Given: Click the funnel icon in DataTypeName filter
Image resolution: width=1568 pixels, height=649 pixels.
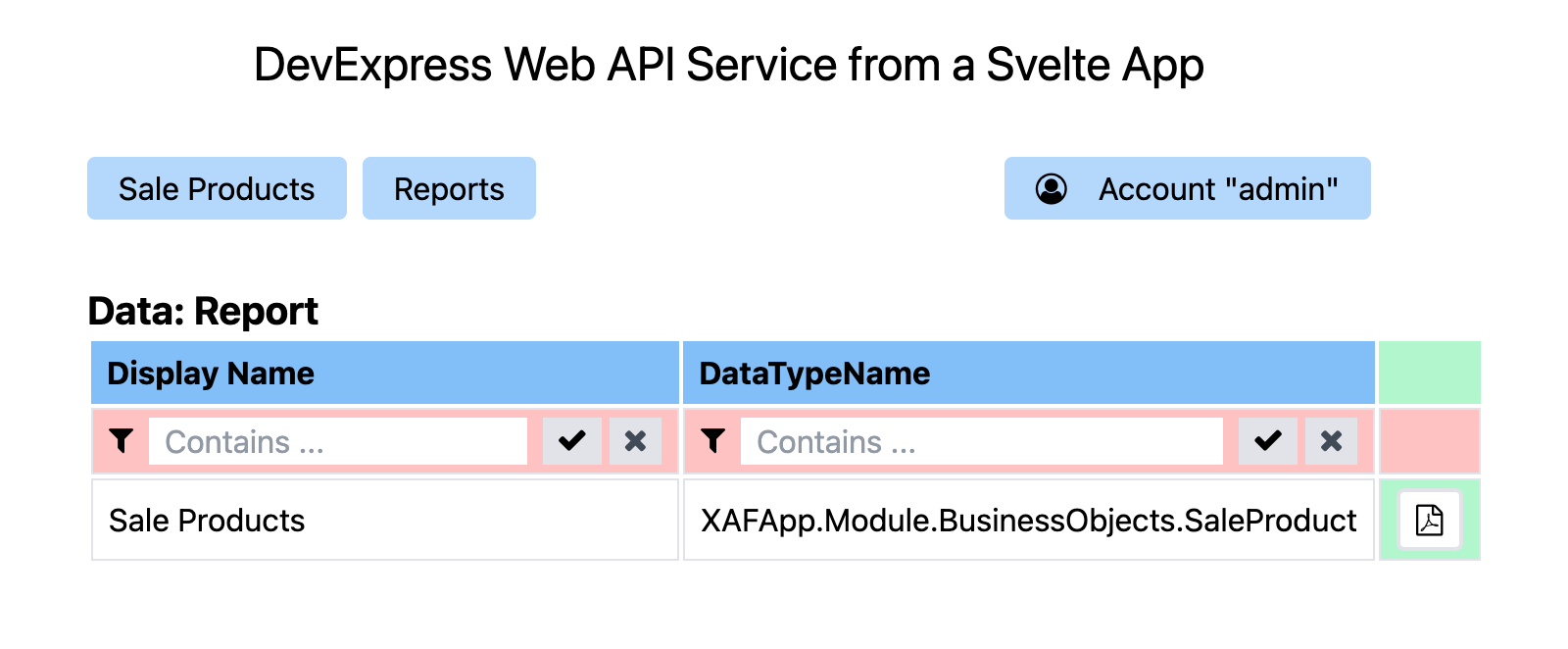Looking at the screenshot, I should point(713,441).
